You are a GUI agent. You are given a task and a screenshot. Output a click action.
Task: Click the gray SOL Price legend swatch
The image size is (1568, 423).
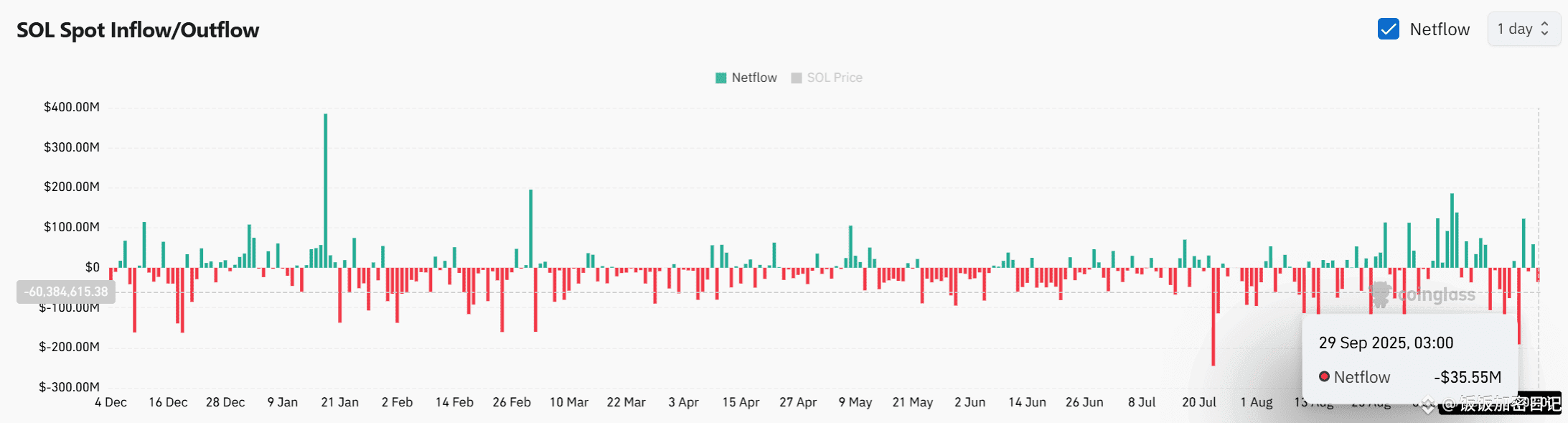pos(797,78)
